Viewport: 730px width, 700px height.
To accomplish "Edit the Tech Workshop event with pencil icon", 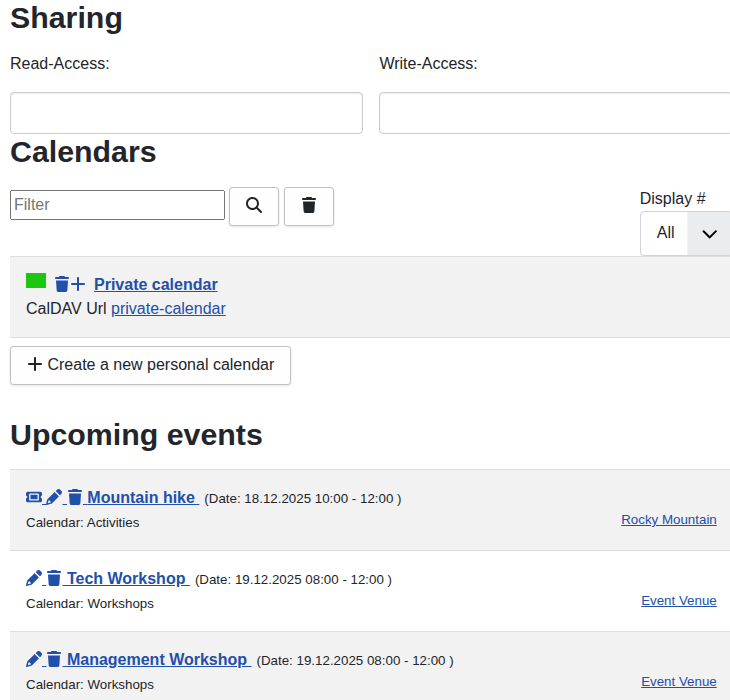I will [x=34, y=578].
